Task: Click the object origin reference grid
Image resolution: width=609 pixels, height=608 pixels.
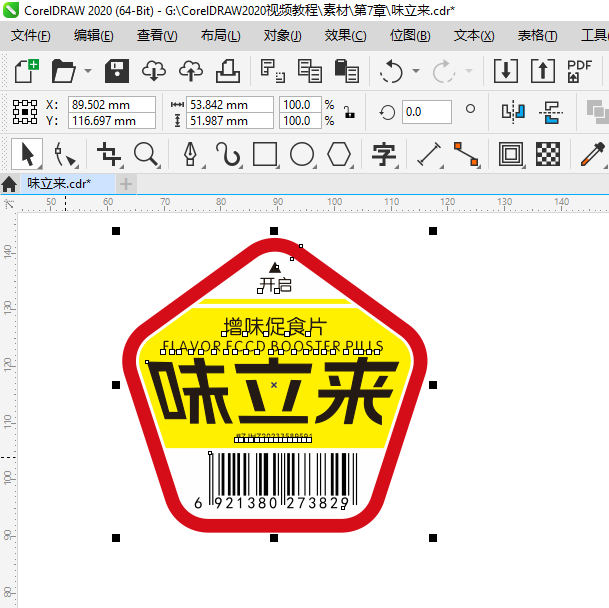Action: 25,112
